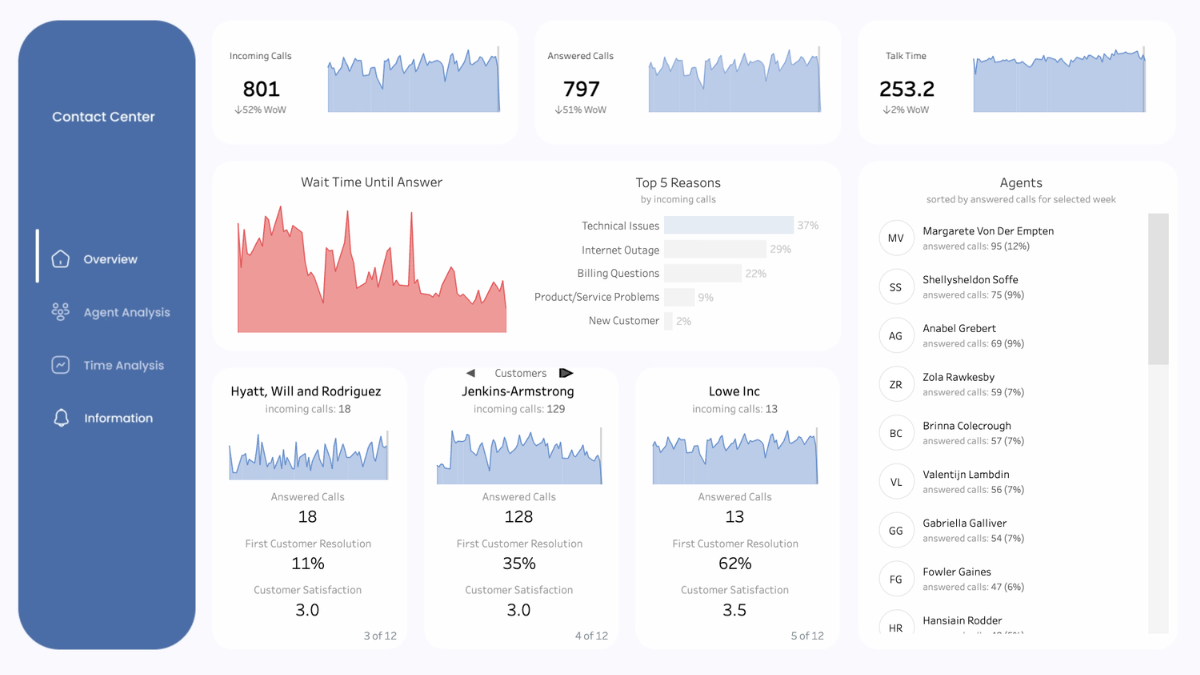Click the 'incoming calls: 129' text
This screenshot has height=675, width=1200.
pyautogui.click(x=519, y=409)
